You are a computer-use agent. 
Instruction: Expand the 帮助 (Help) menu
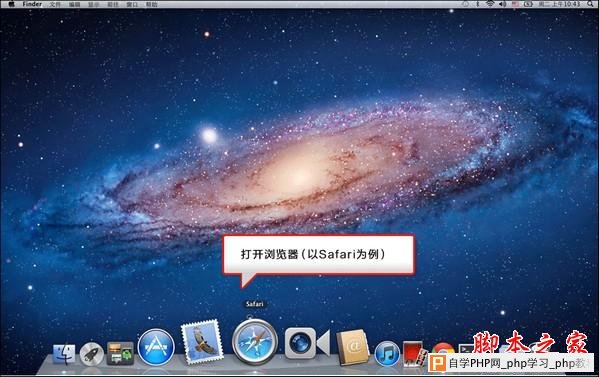pyautogui.click(x=152, y=5)
